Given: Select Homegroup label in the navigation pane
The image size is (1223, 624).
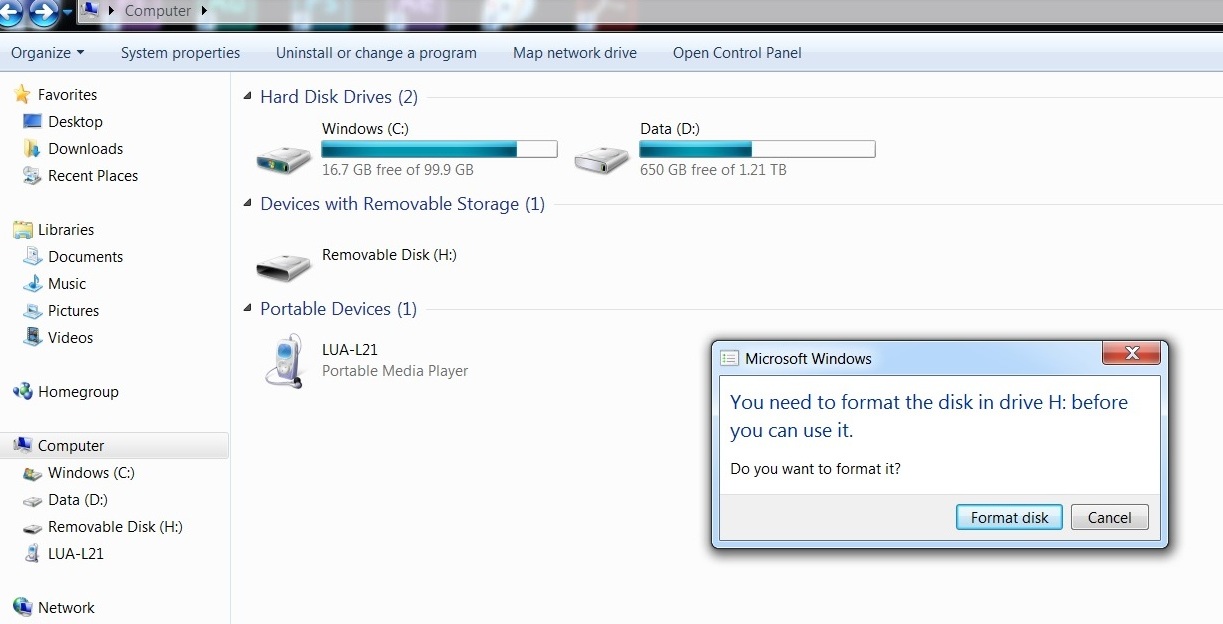Looking at the screenshot, I should [x=78, y=392].
